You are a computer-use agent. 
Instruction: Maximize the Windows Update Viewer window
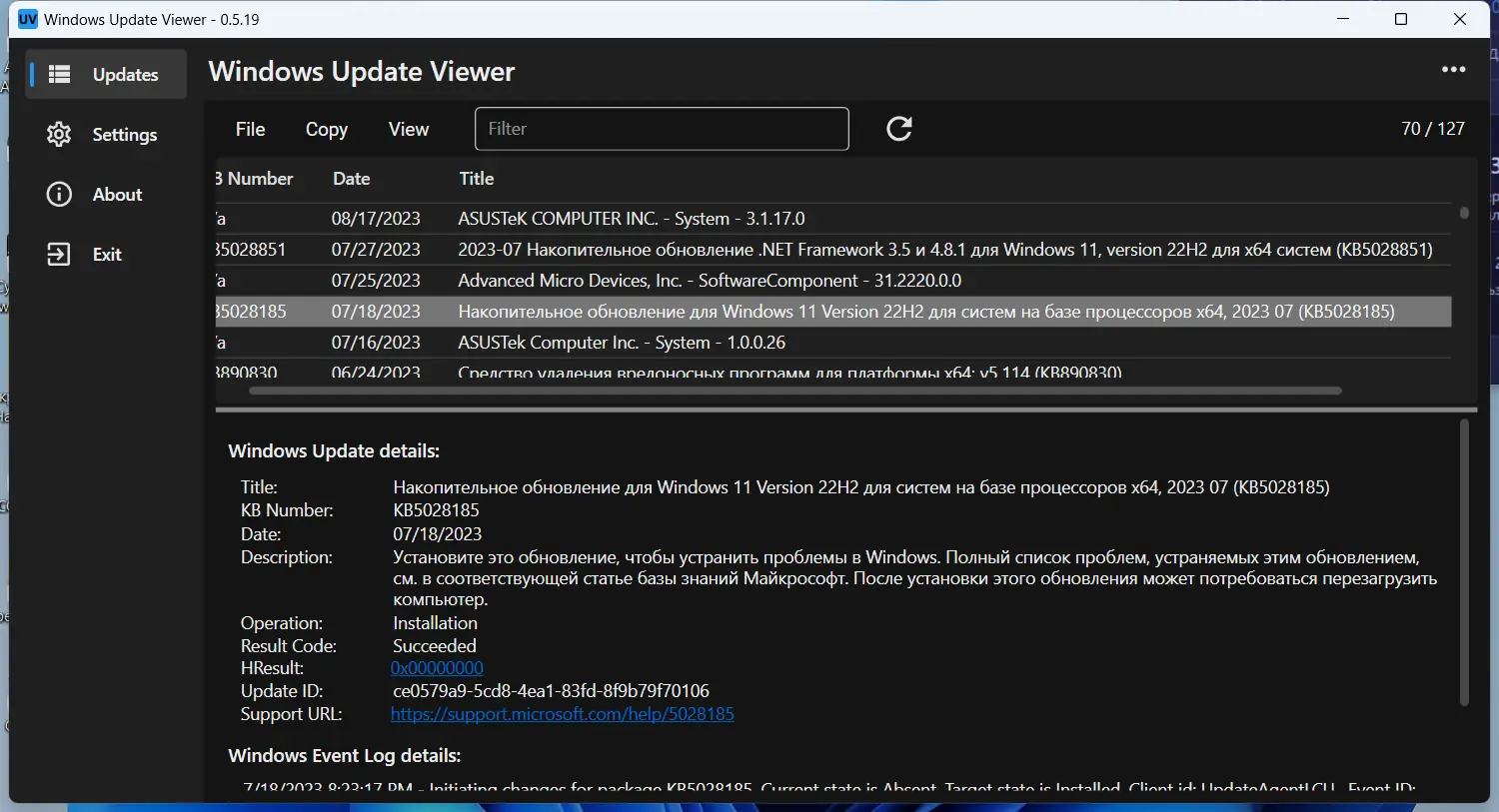coord(1401,19)
